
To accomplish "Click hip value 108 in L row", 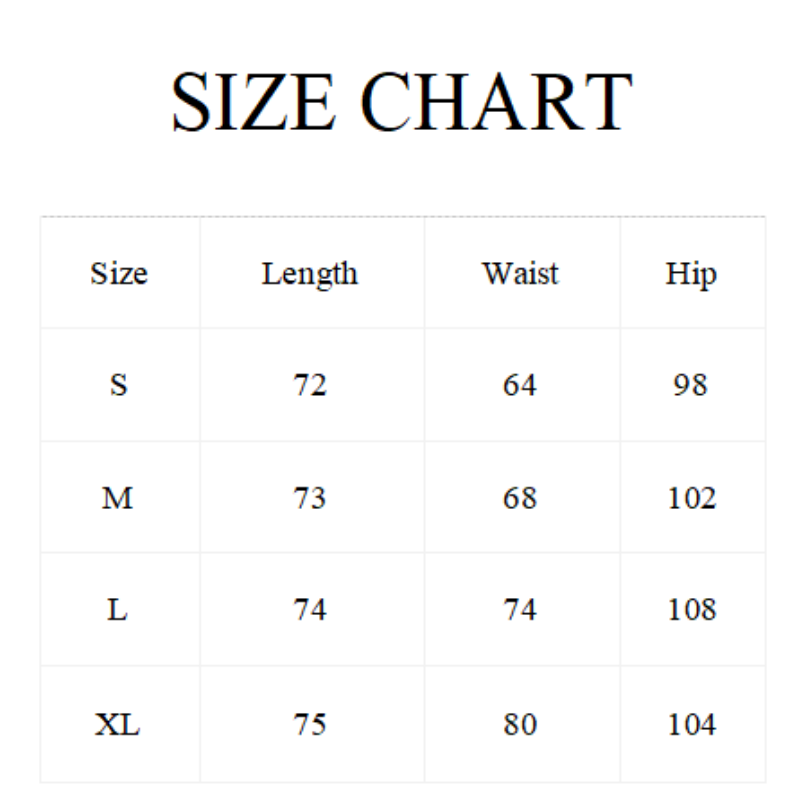I will 692,610.
